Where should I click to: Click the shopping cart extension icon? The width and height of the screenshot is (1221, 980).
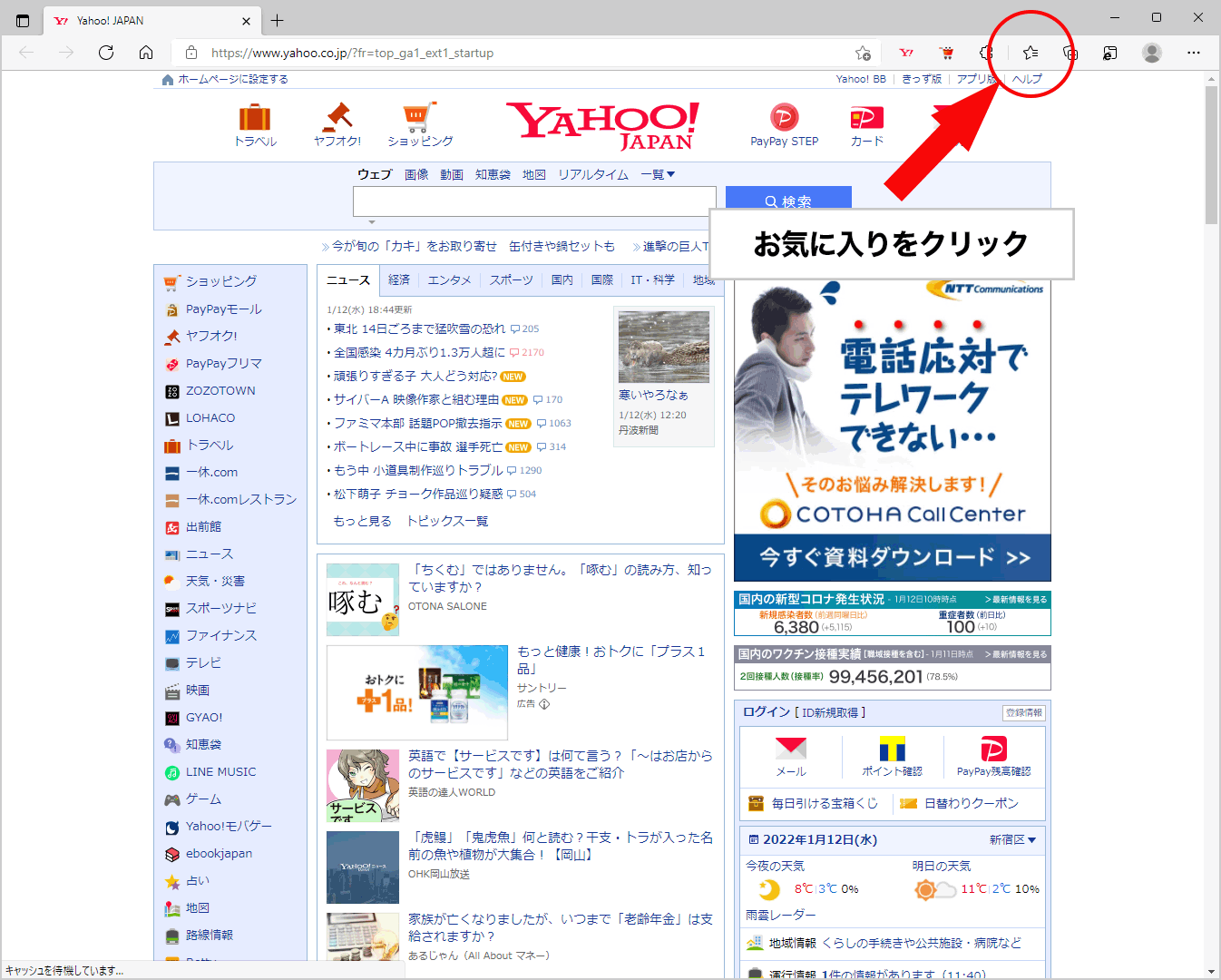946,53
